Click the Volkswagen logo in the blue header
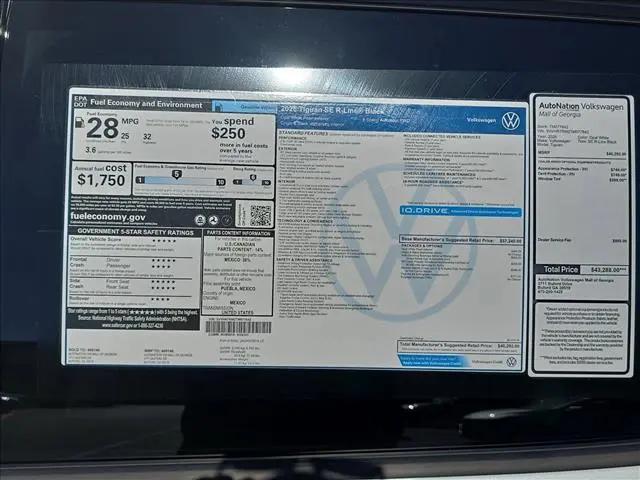 point(511,121)
